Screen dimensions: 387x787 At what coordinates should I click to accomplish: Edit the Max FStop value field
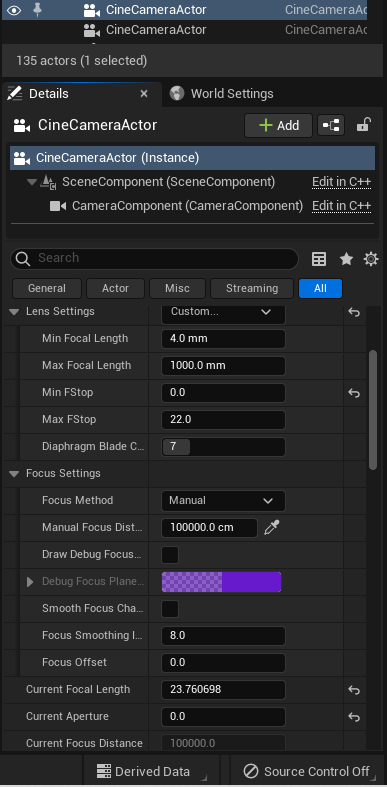[x=223, y=420]
